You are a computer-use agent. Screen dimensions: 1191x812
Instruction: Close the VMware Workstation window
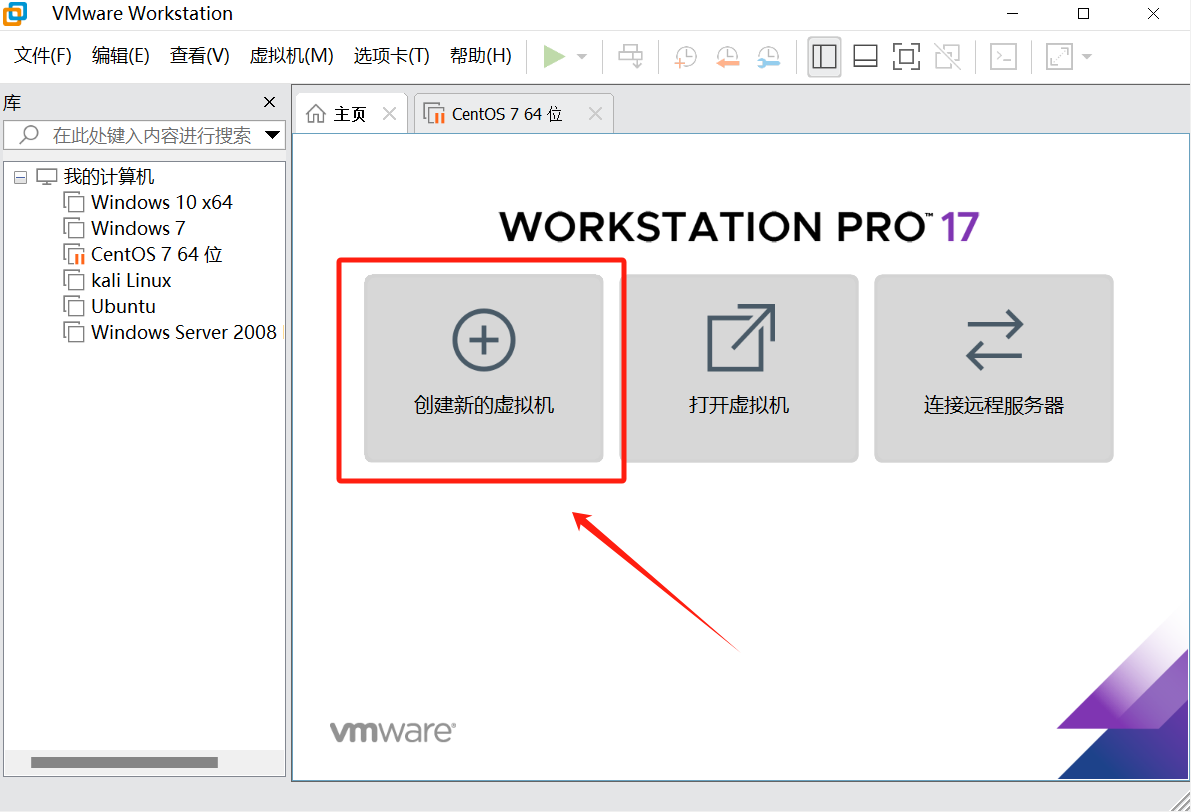click(1153, 14)
